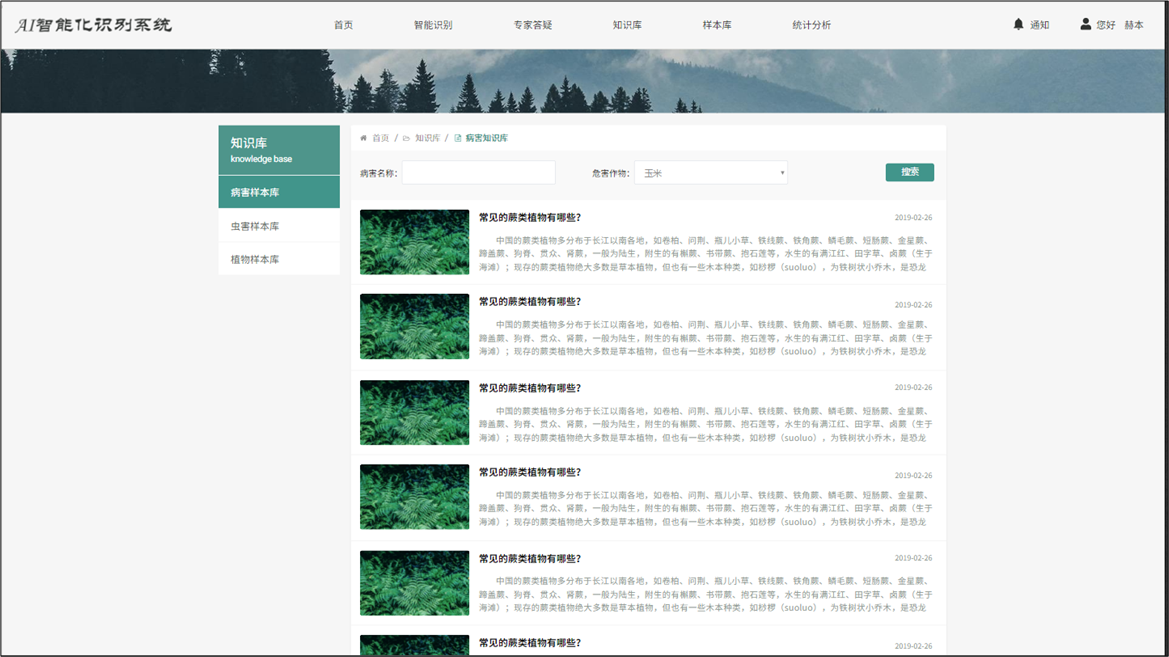This screenshot has width=1169, height=657.
Task: Choose 植物样本库 in the sidebar
Action: 279,259
